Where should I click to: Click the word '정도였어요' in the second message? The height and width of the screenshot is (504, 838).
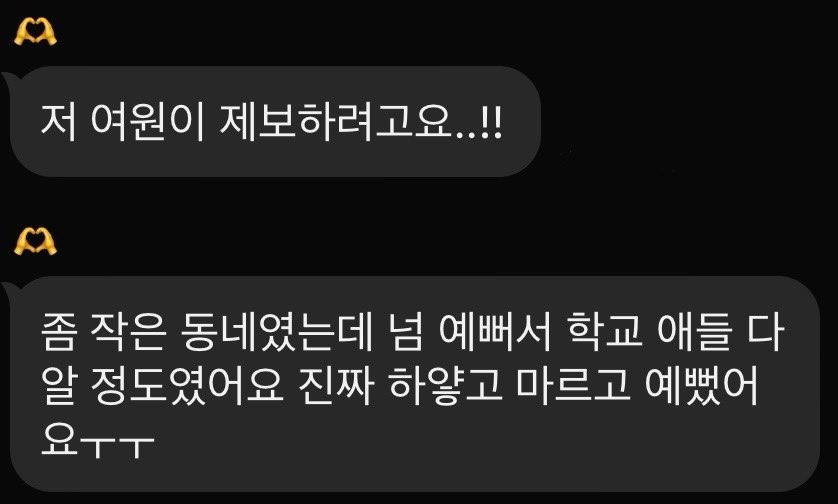[x=187, y=387]
